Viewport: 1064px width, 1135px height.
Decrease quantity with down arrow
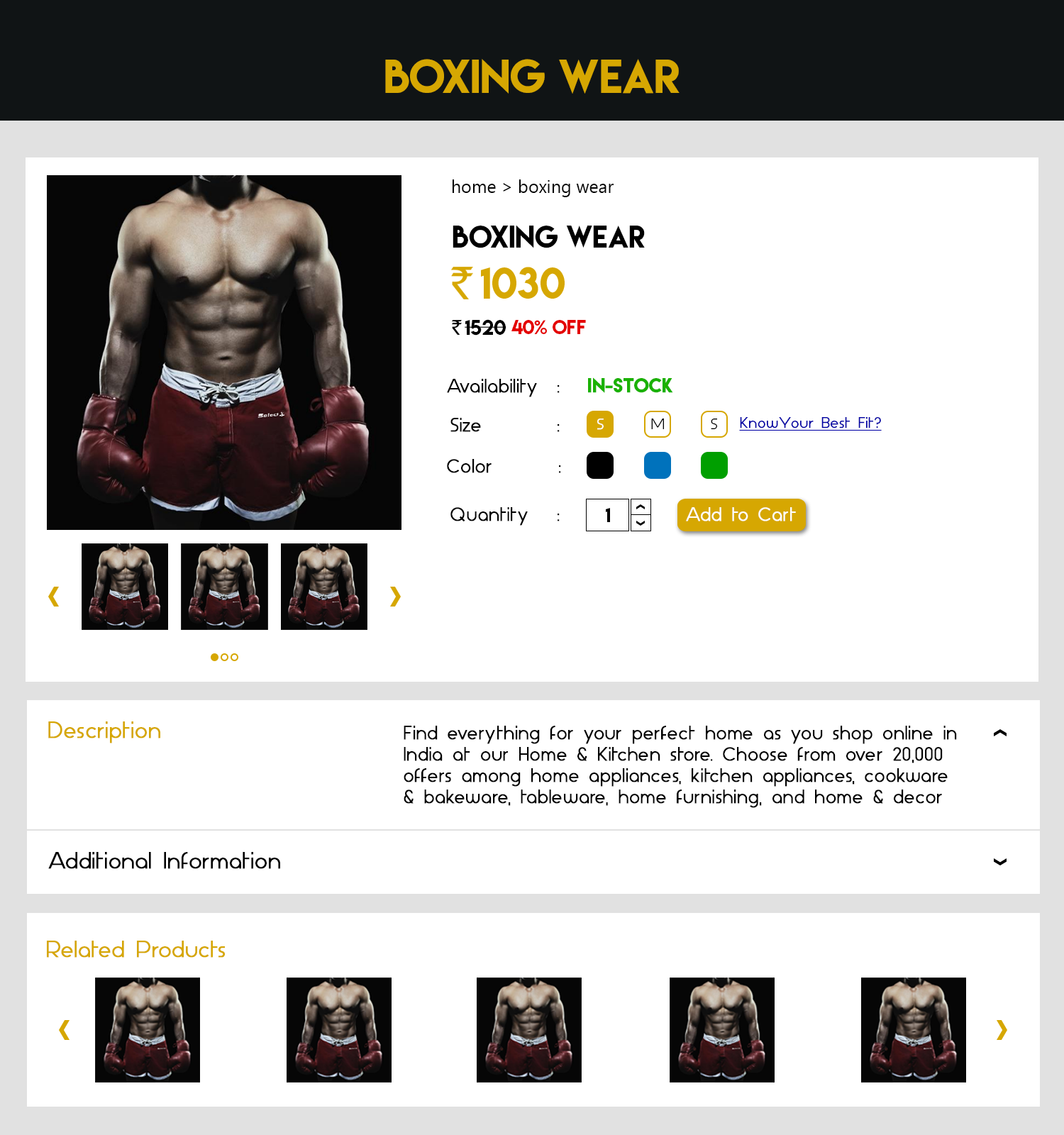(641, 523)
